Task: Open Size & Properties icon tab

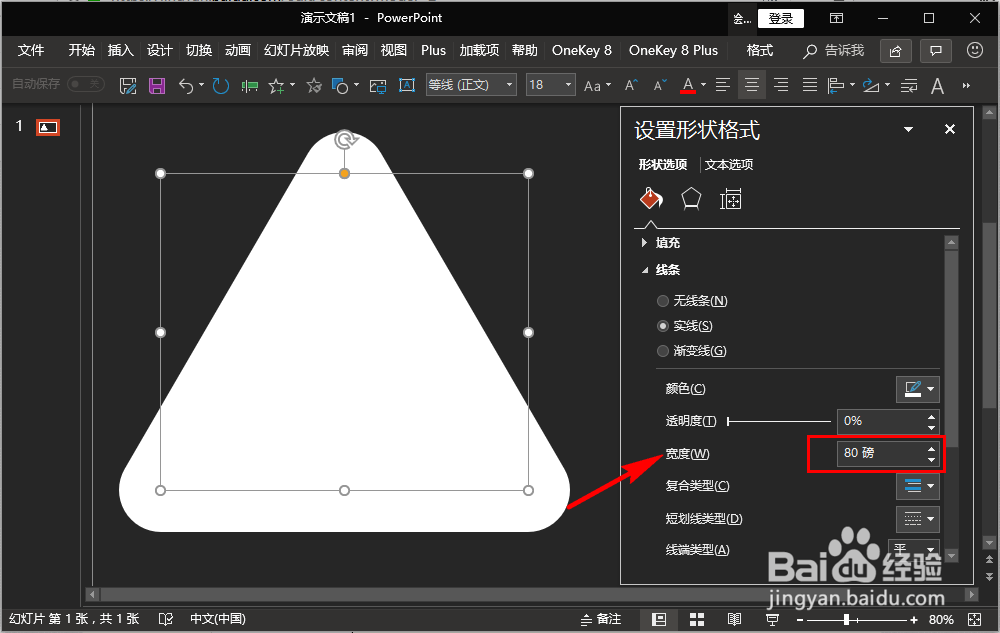Action: (730, 200)
